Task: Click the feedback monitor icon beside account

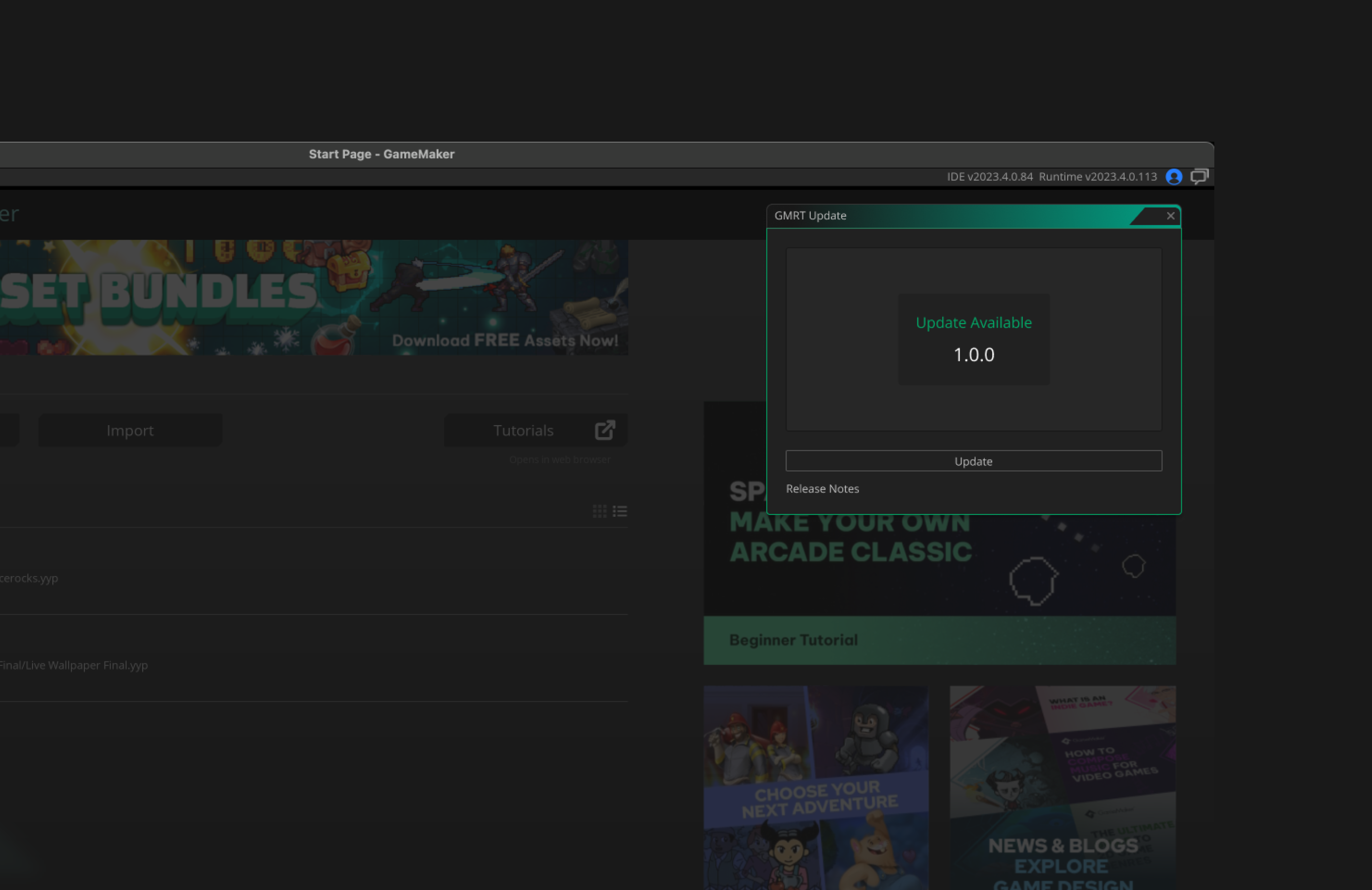Action: tap(1199, 177)
